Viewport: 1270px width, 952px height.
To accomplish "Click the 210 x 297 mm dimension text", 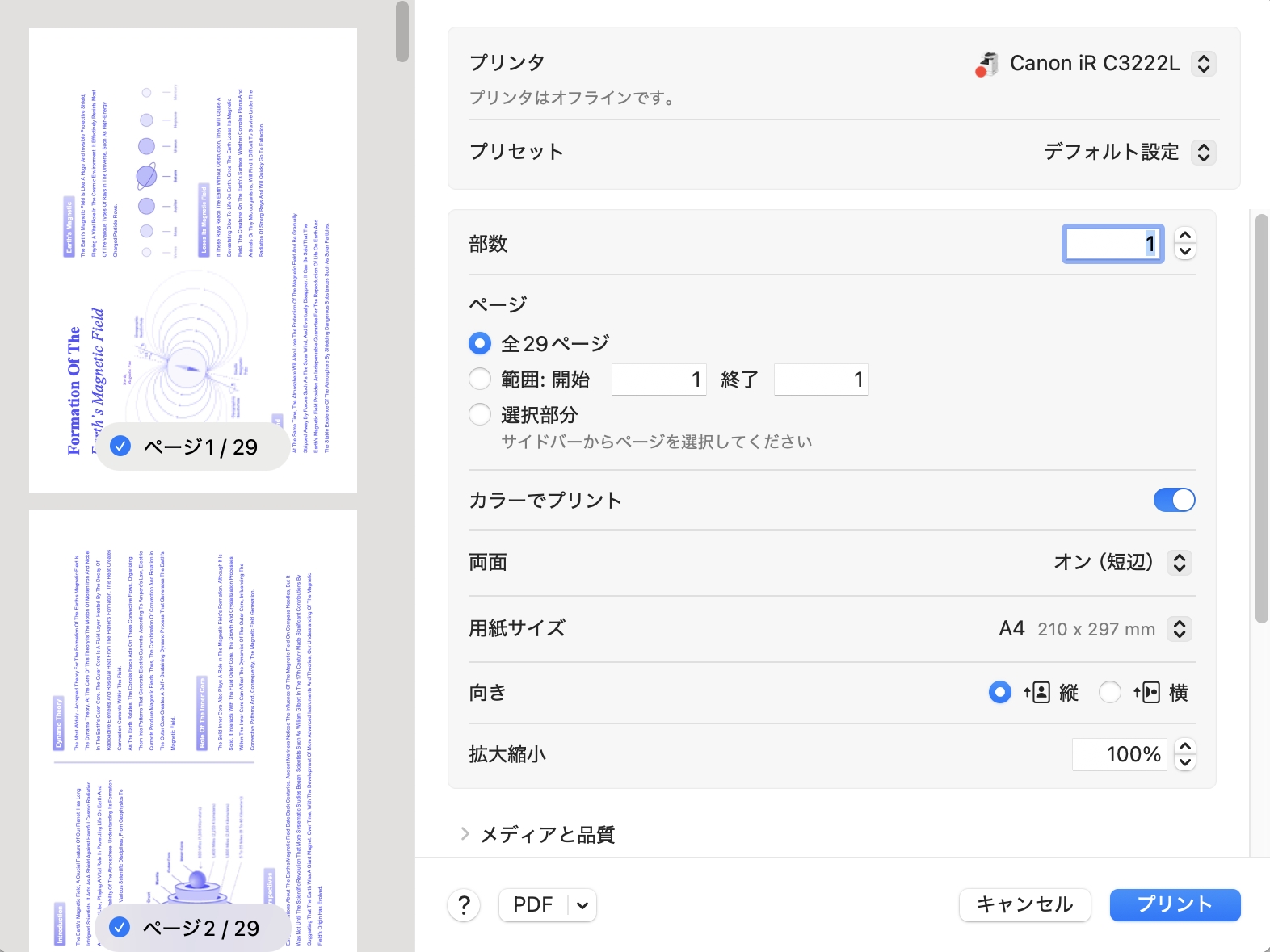I will coord(1096,629).
